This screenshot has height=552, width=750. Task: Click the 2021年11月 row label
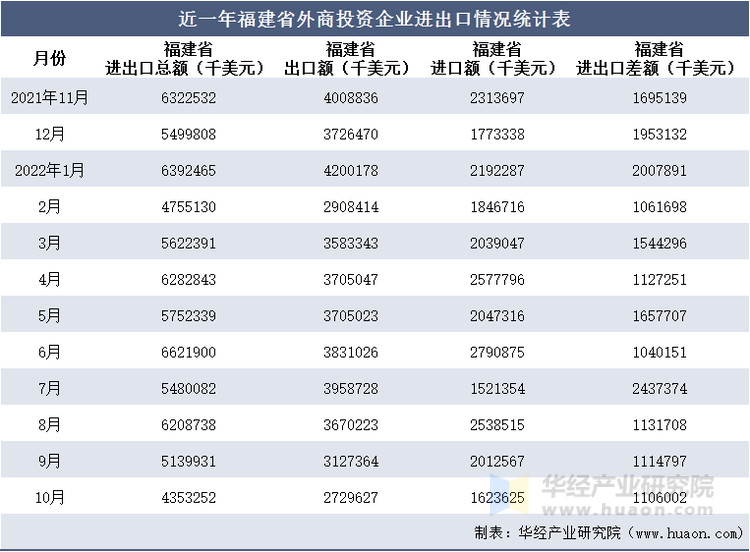pos(50,98)
